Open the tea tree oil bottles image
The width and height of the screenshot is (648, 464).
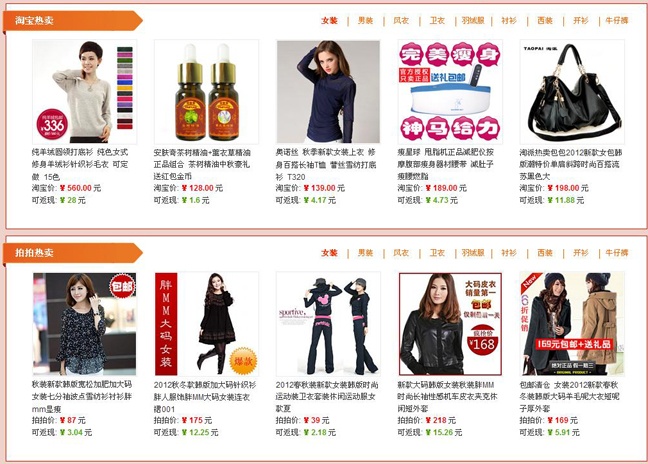206,92
